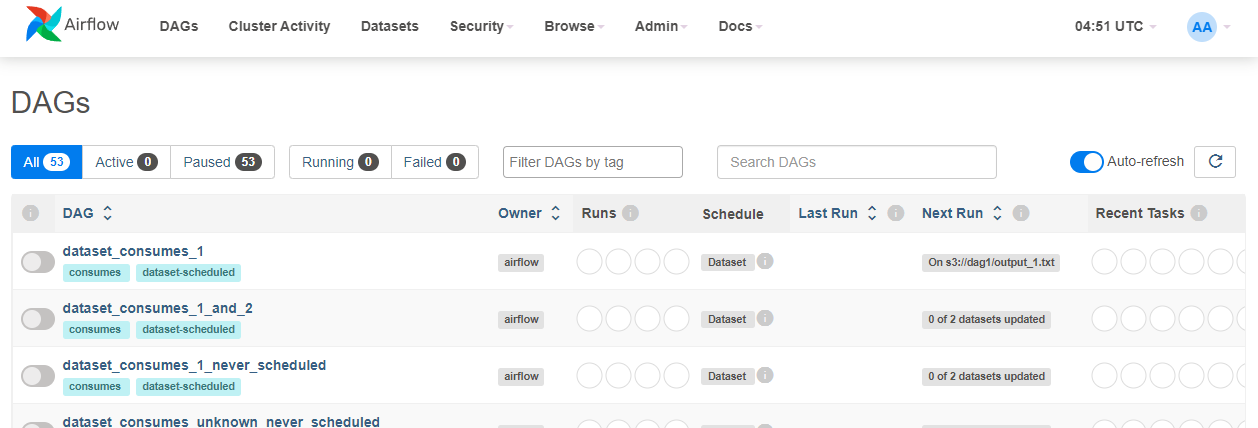
Task: Disable the Auto-refresh switch
Action: click(1087, 162)
